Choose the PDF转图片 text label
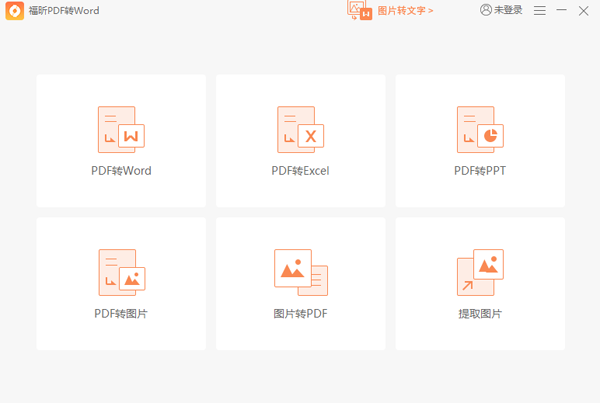This screenshot has height=403, width=600. pos(121,314)
